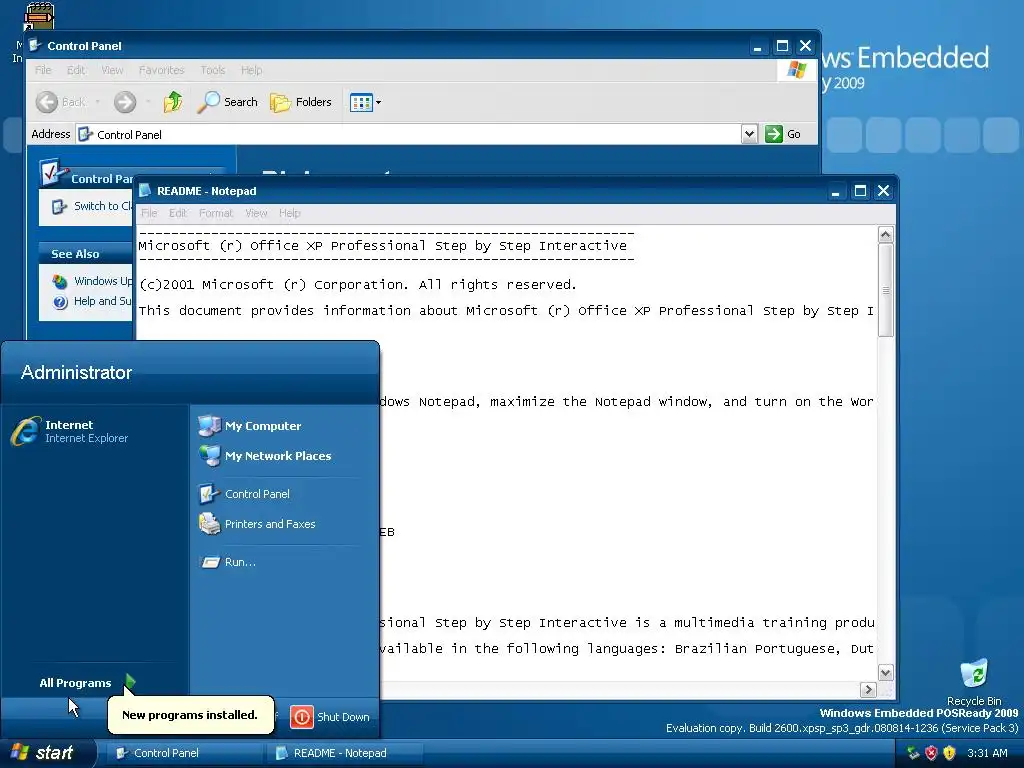This screenshot has height=768, width=1024.
Task: Open Notepad's File menu
Action: tap(149, 213)
